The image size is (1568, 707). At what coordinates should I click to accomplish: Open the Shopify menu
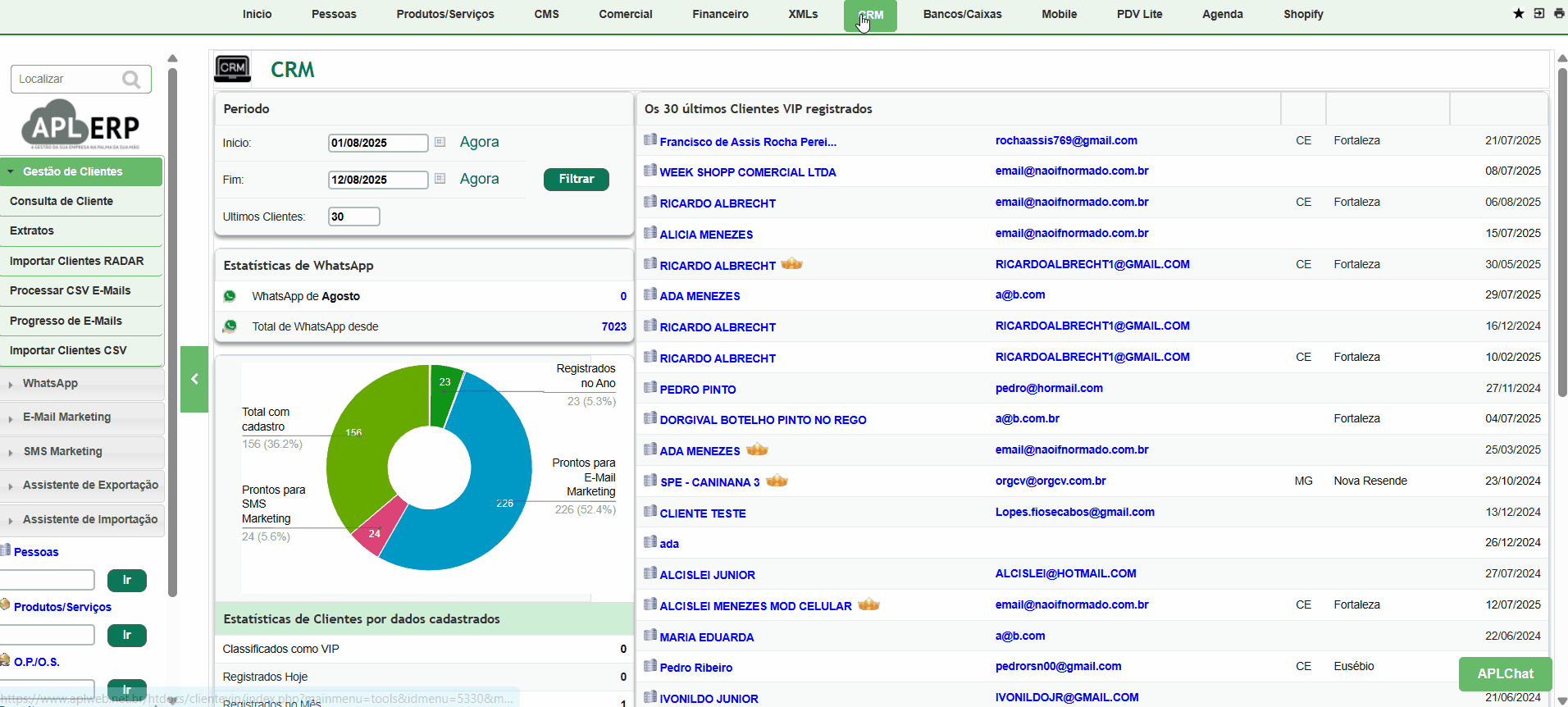(1303, 14)
